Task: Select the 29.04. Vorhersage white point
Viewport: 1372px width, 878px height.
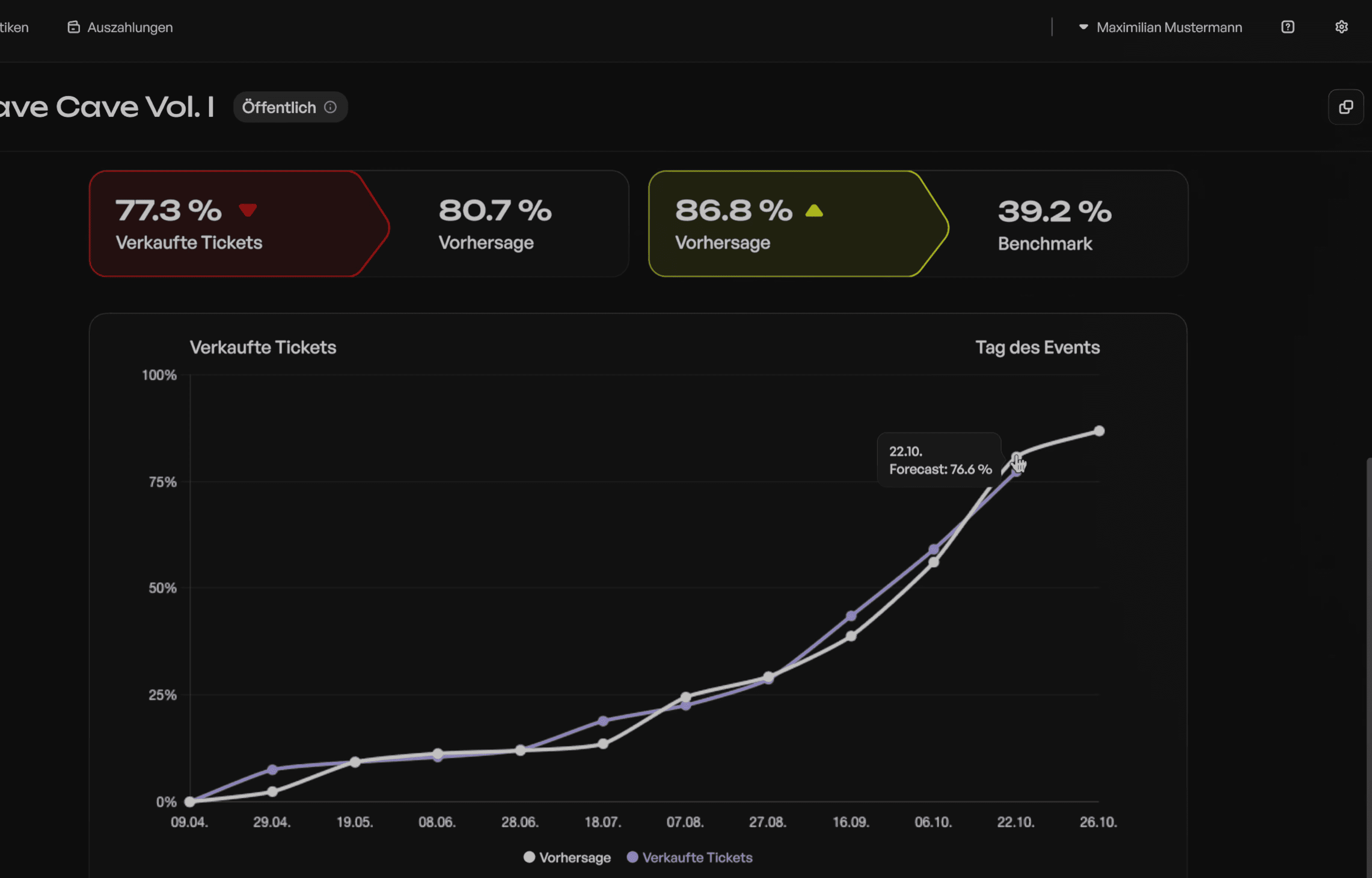Action: point(272,792)
